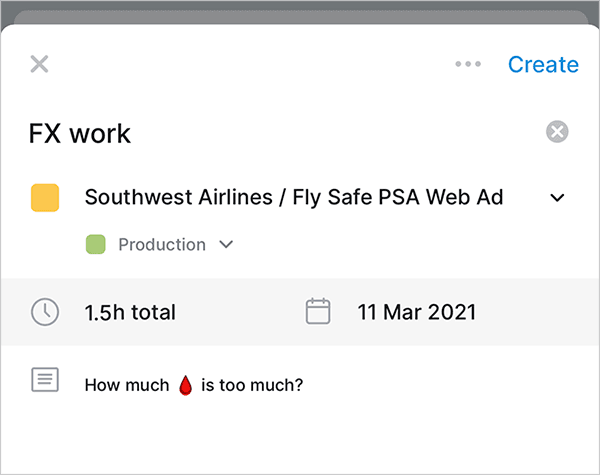Click the notes icon

tap(45, 380)
